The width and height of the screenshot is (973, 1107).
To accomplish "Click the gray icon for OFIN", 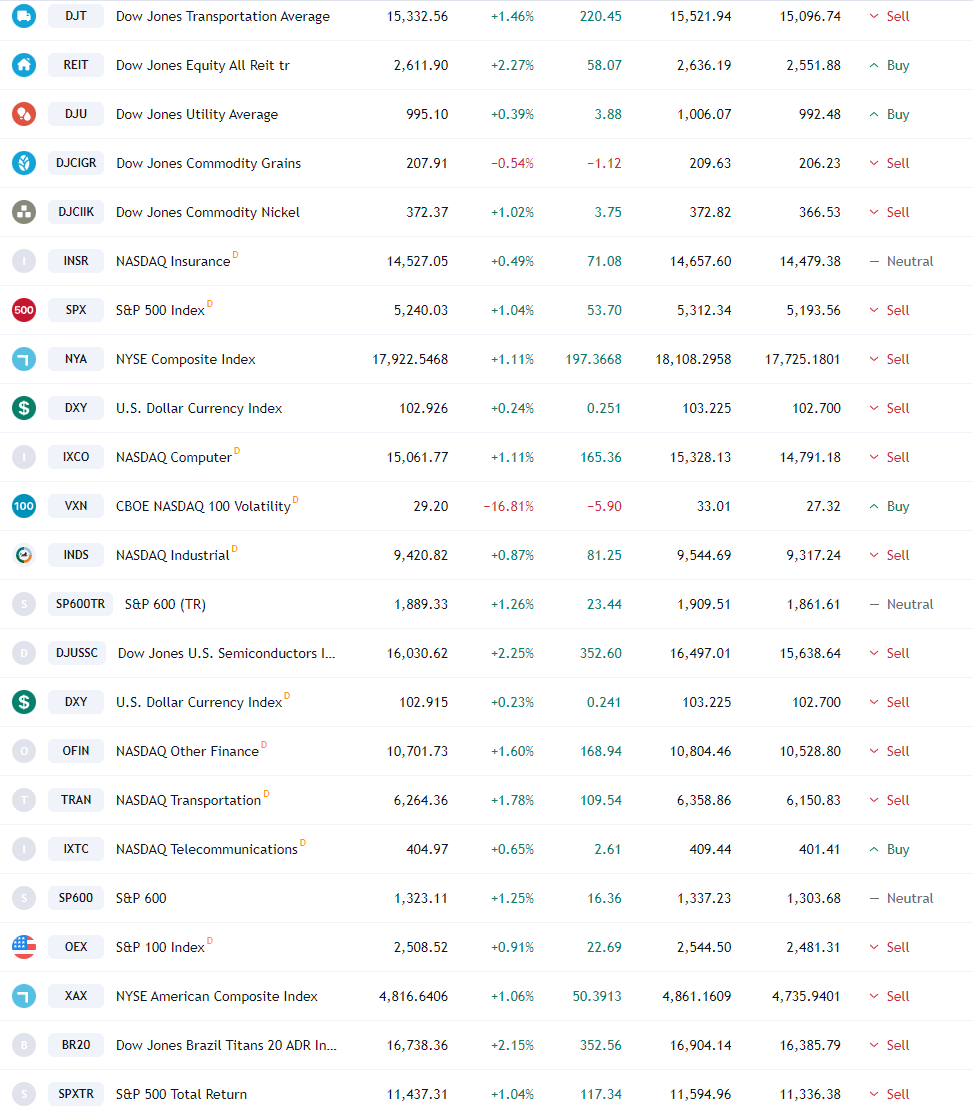I will tap(24, 751).
